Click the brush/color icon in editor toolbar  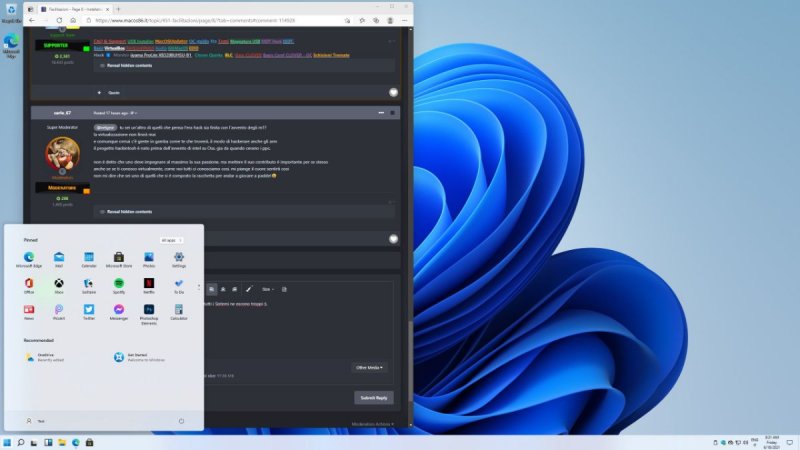tap(248, 289)
